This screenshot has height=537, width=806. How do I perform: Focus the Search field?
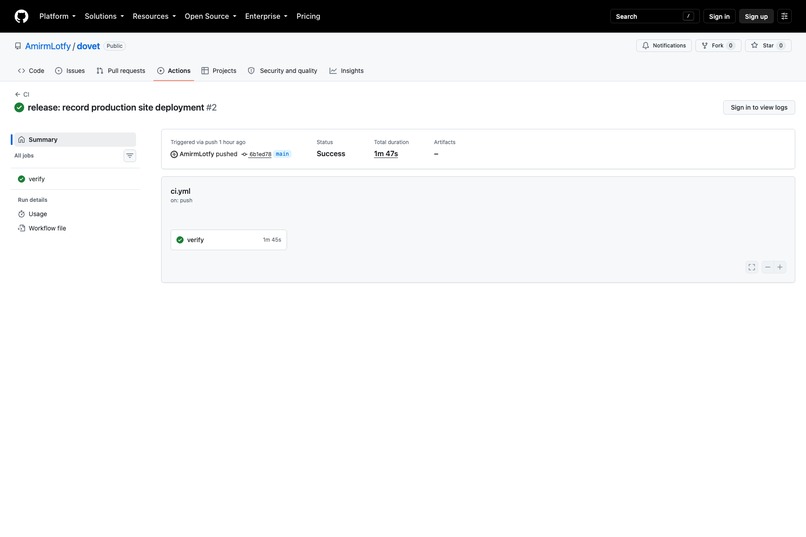[x=654, y=16]
